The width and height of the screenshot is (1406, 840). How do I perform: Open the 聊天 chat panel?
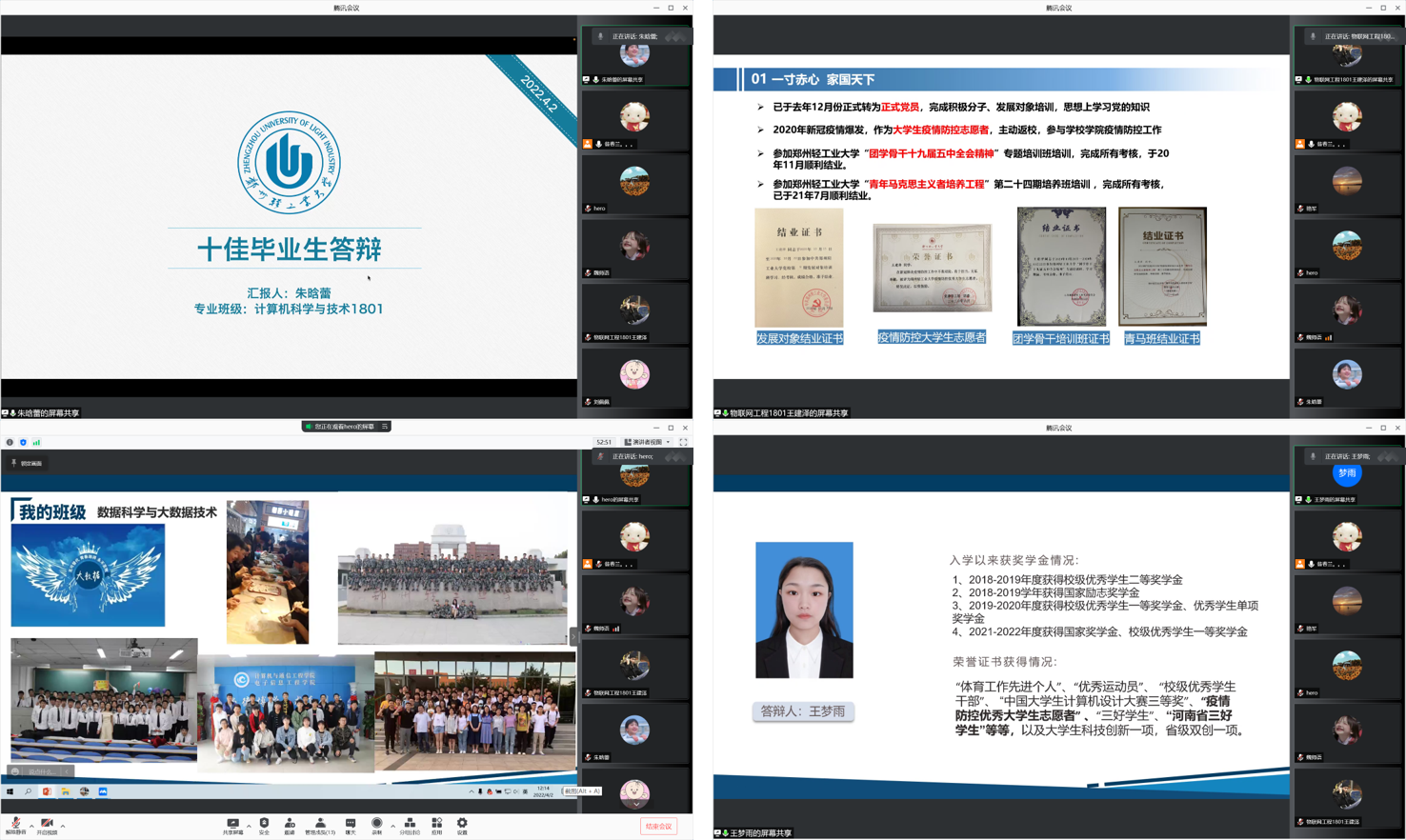[x=351, y=825]
